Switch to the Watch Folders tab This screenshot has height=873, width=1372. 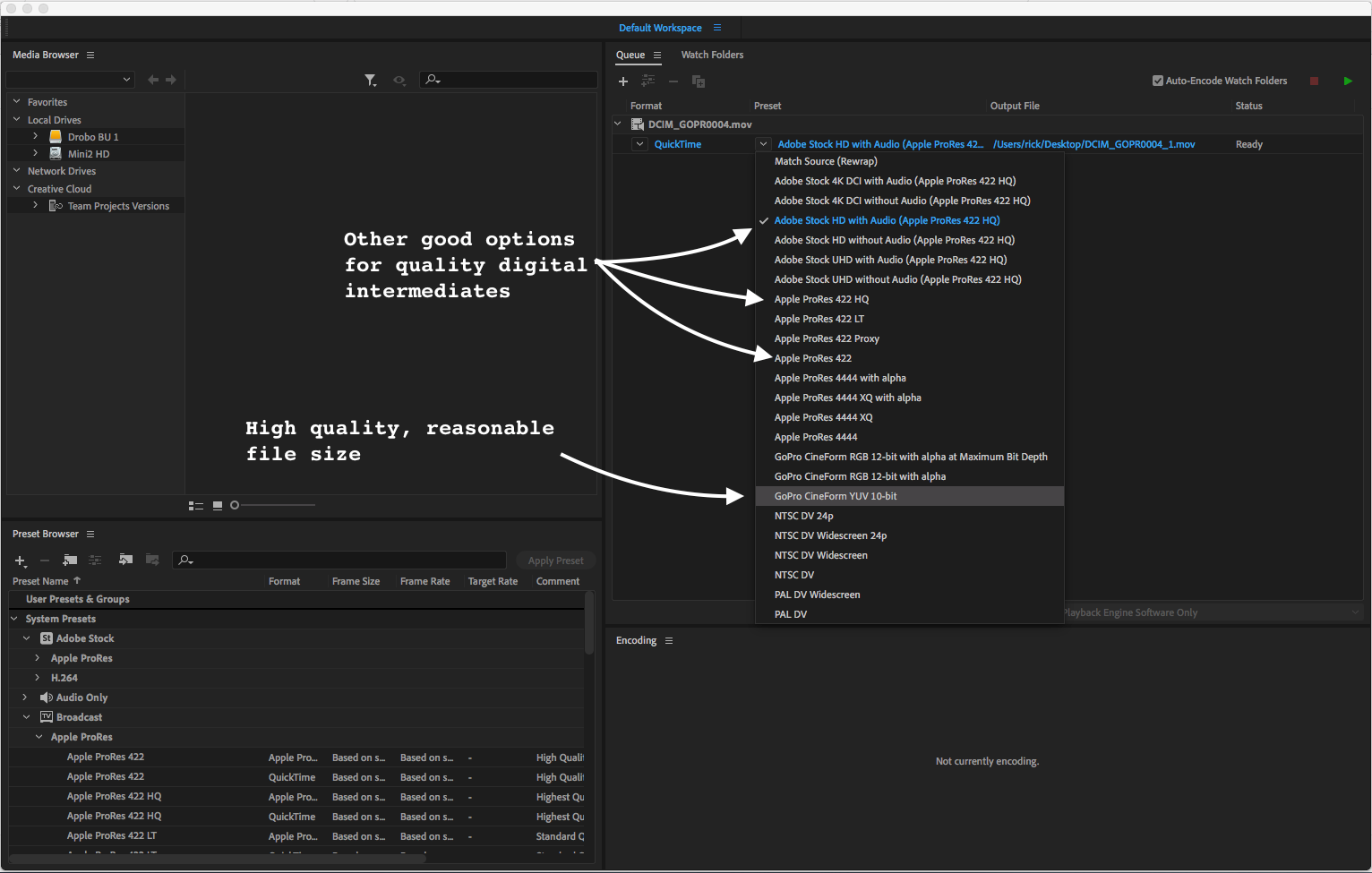712,55
